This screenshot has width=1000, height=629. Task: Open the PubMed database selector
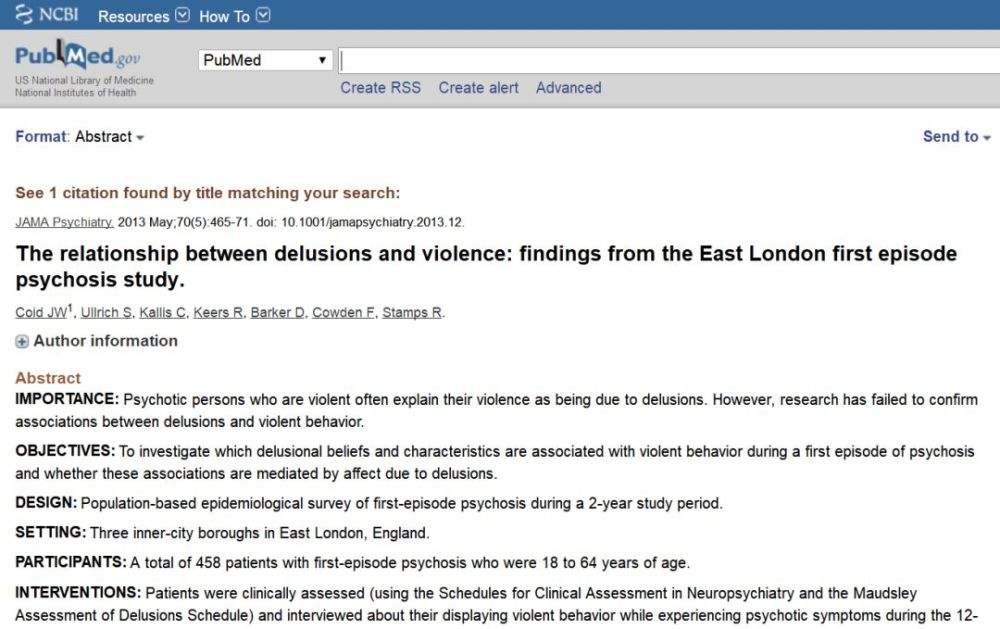tap(265, 60)
